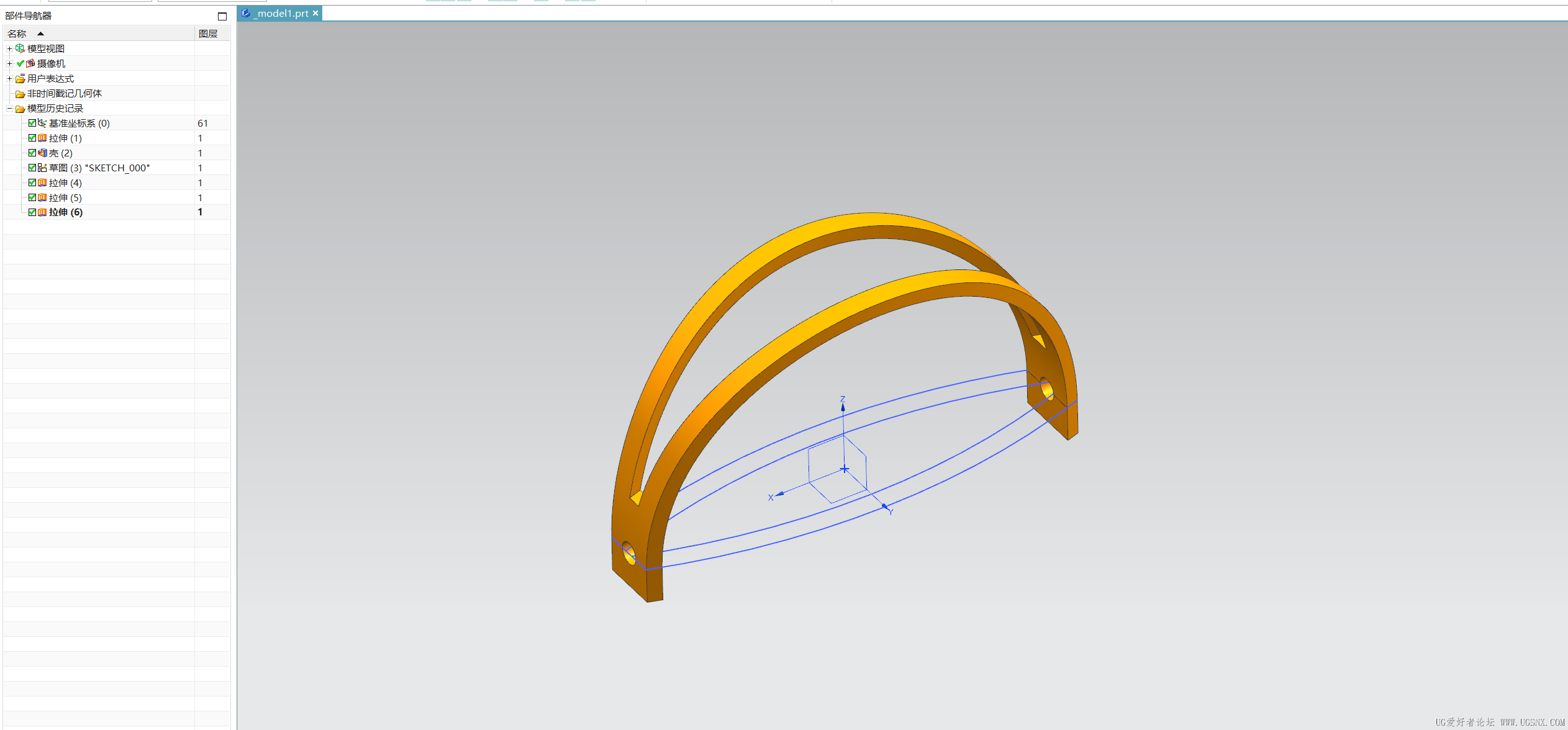Click the 非时间戳记几何体 folder icon
1568x730 pixels.
[x=20, y=94]
